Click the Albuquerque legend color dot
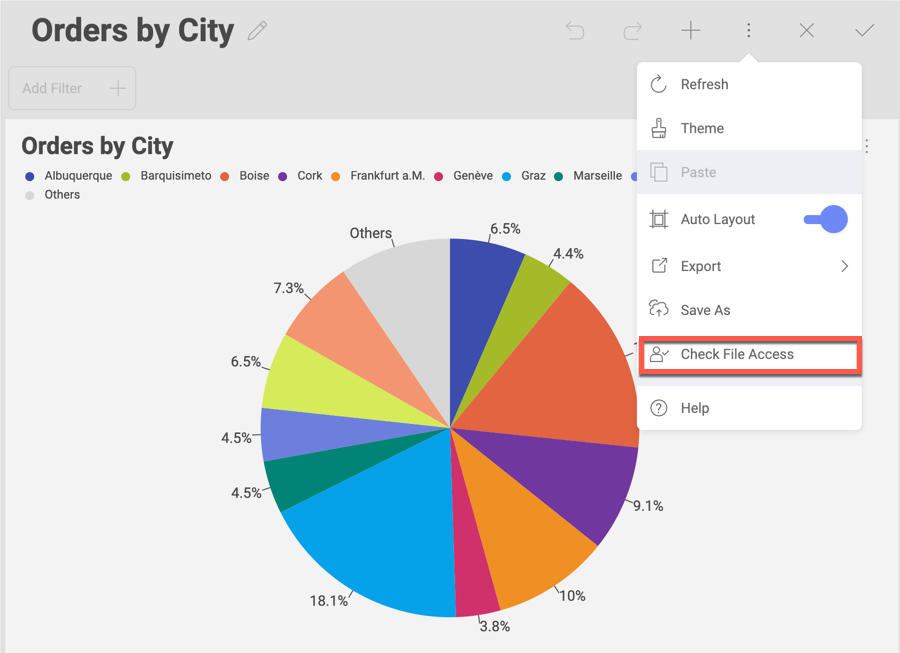Viewport: 900px width, 653px height. pyautogui.click(x=30, y=176)
